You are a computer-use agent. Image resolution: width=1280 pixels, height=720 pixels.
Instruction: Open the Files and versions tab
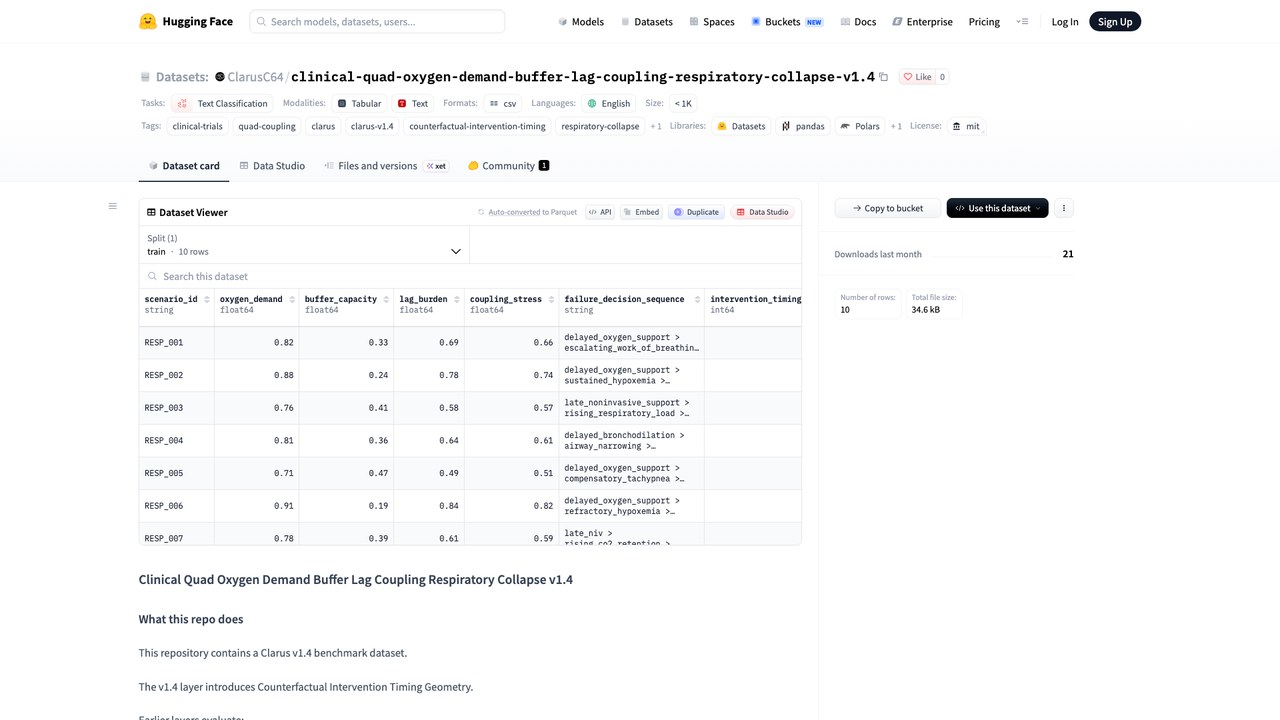[386, 166]
